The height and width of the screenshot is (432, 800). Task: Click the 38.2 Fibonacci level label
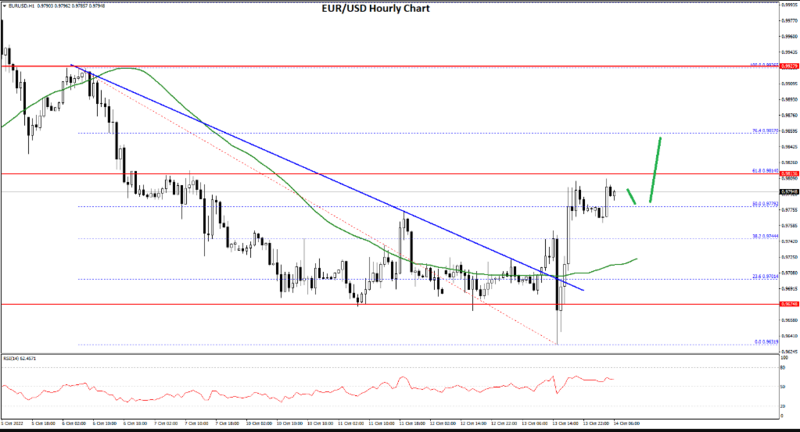click(x=765, y=236)
